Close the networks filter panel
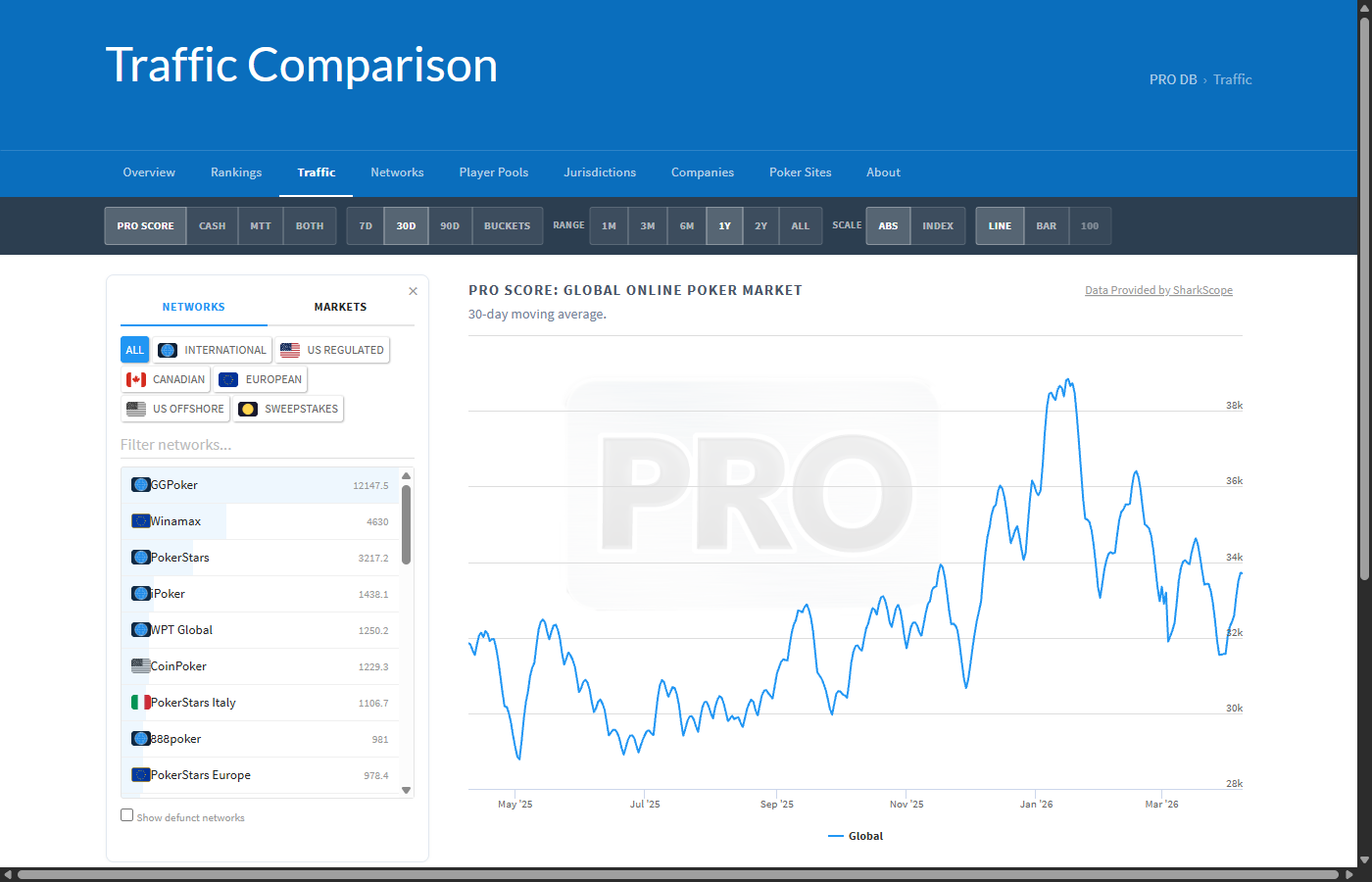The image size is (1372, 882). pos(413,291)
